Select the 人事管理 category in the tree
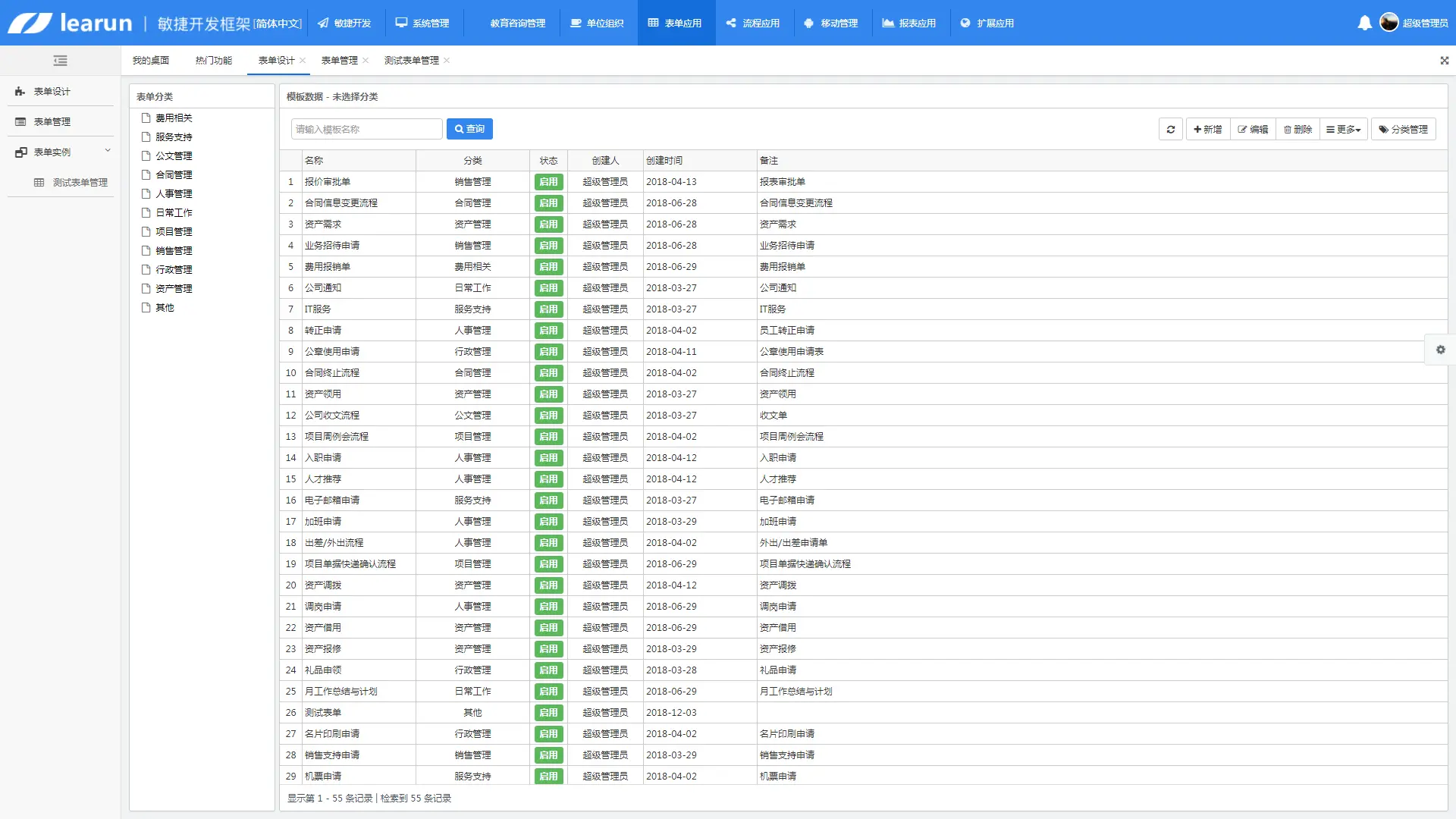The width and height of the screenshot is (1456, 819). coord(174,193)
